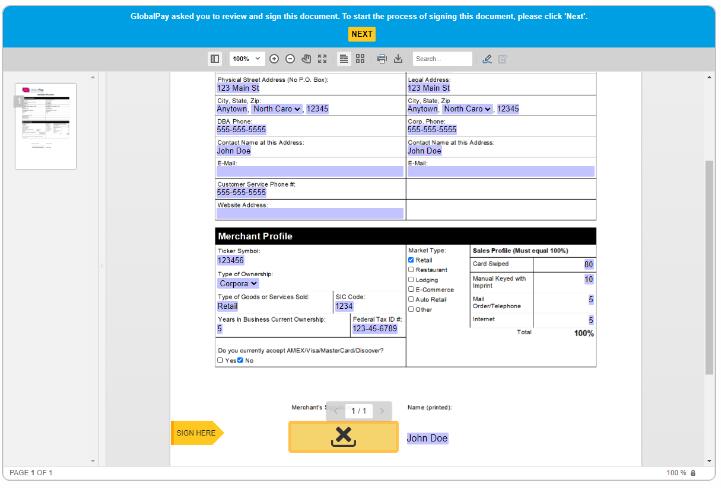Click sidebar scroll up arrow
This screenshot has height=488, width=721.
pos(93,77)
